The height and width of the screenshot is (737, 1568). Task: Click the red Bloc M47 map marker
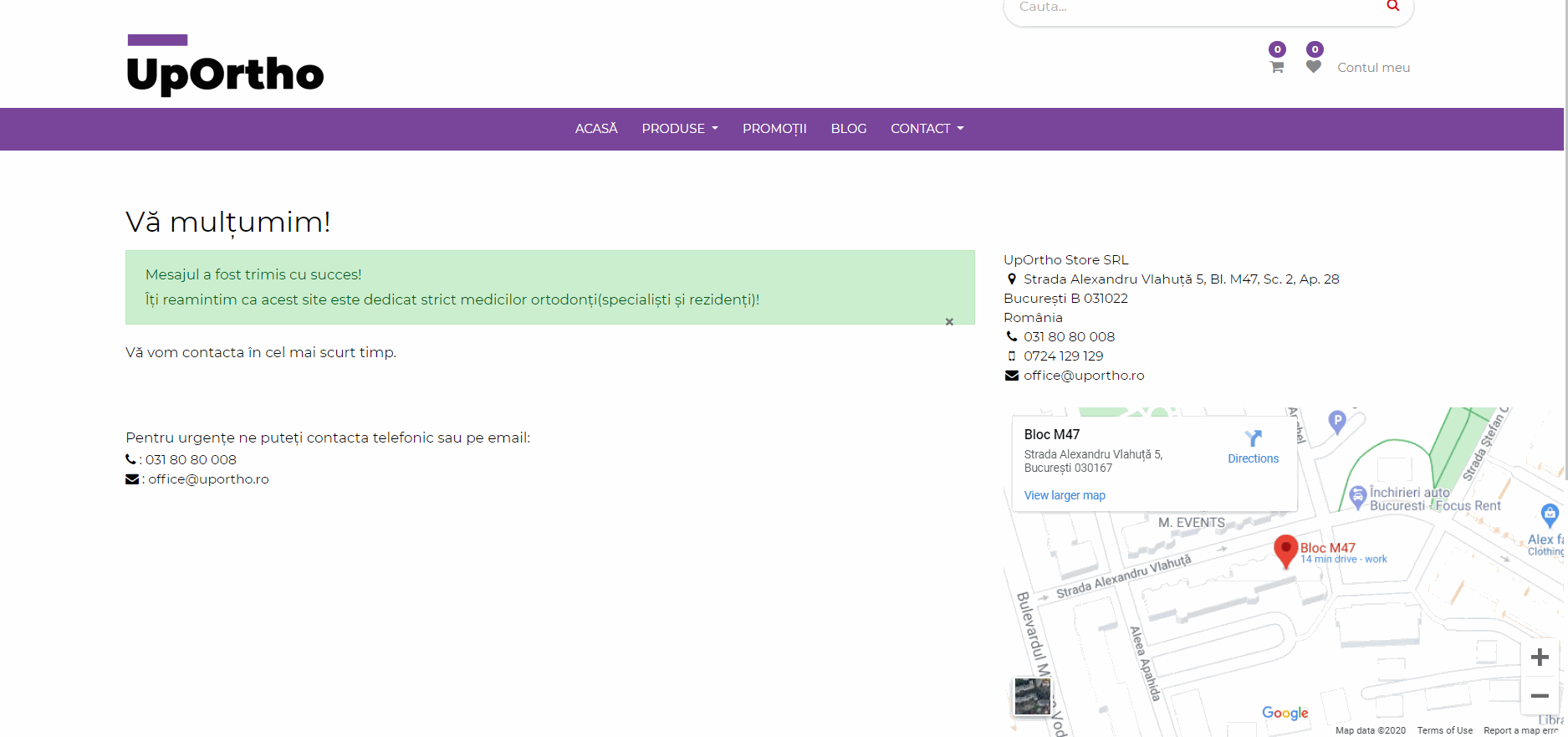click(1285, 551)
